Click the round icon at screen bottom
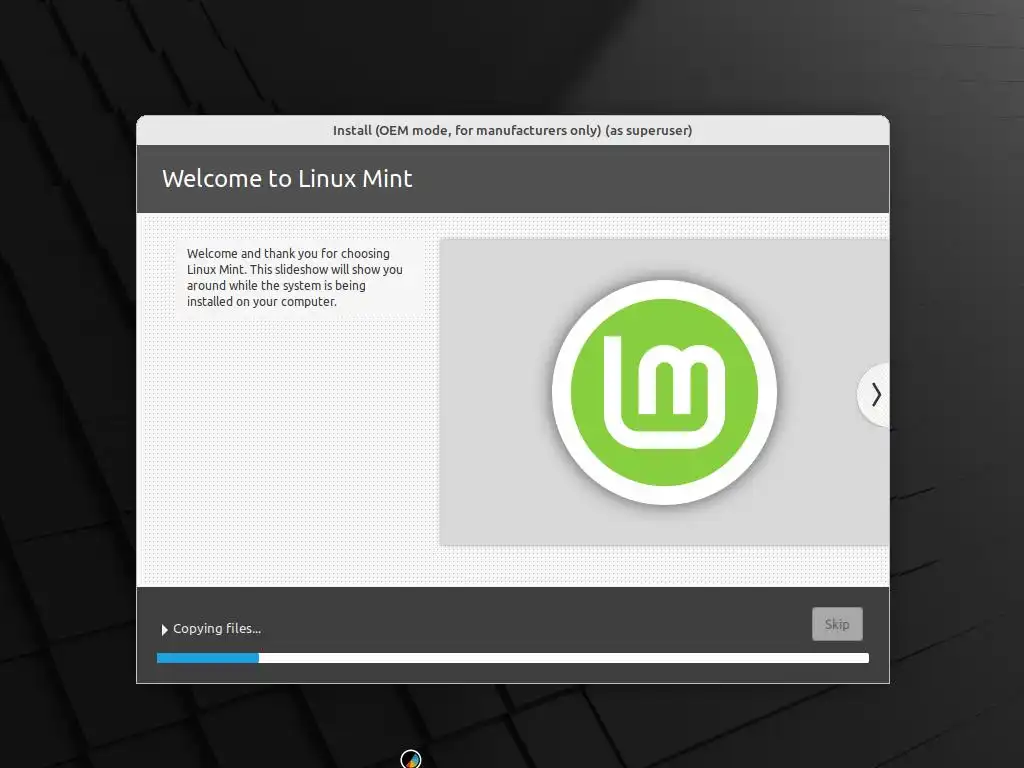 pos(411,759)
